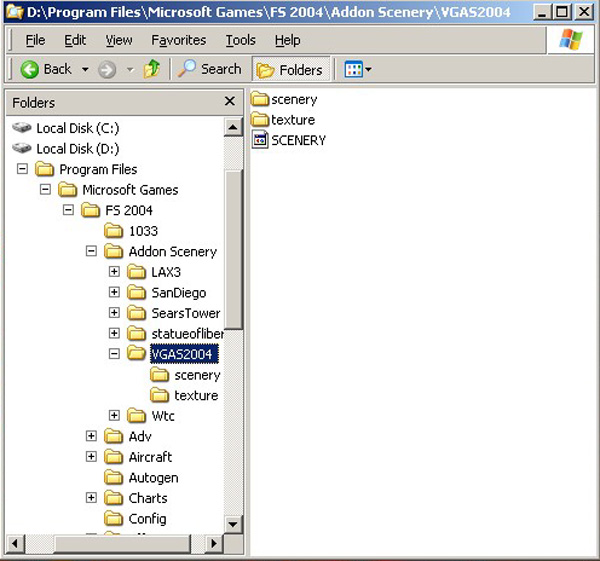The height and width of the screenshot is (561, 600).
Task: Click the folder tree scroll-up arrow
Action: pos(233,127)
